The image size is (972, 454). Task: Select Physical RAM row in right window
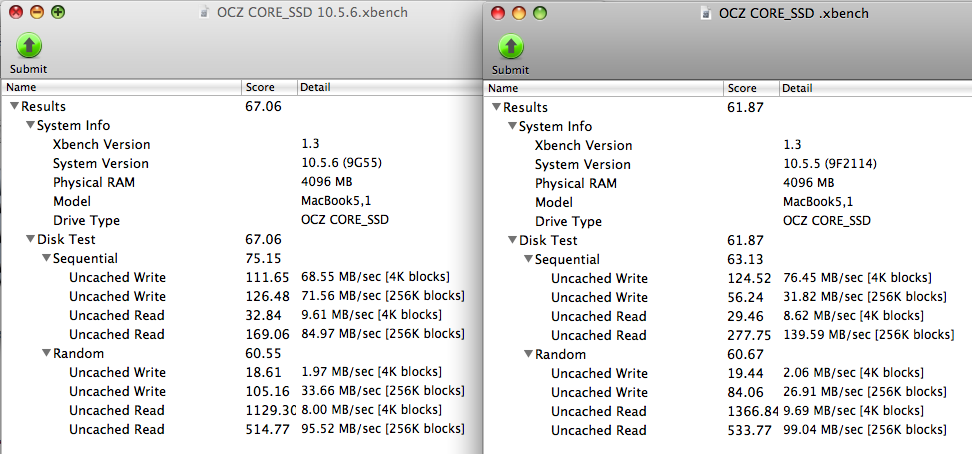728,184
